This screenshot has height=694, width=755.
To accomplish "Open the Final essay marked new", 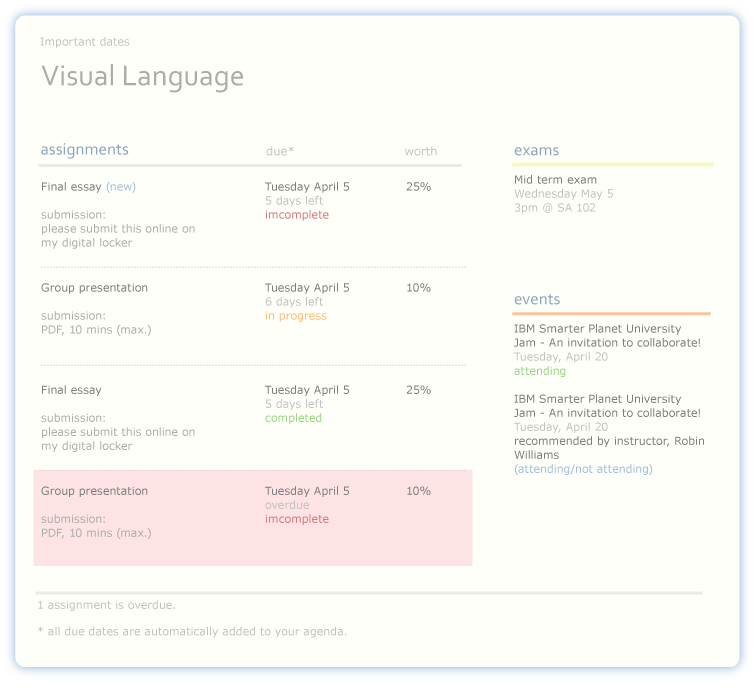I will click(71, 187).
